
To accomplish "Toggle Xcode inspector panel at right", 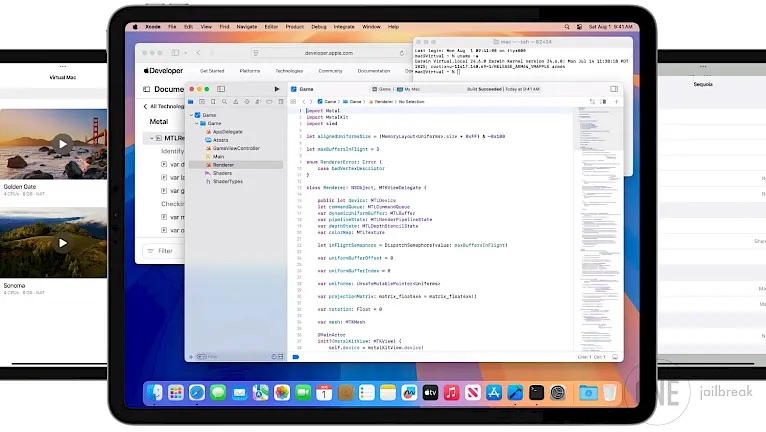I will 614,89.
